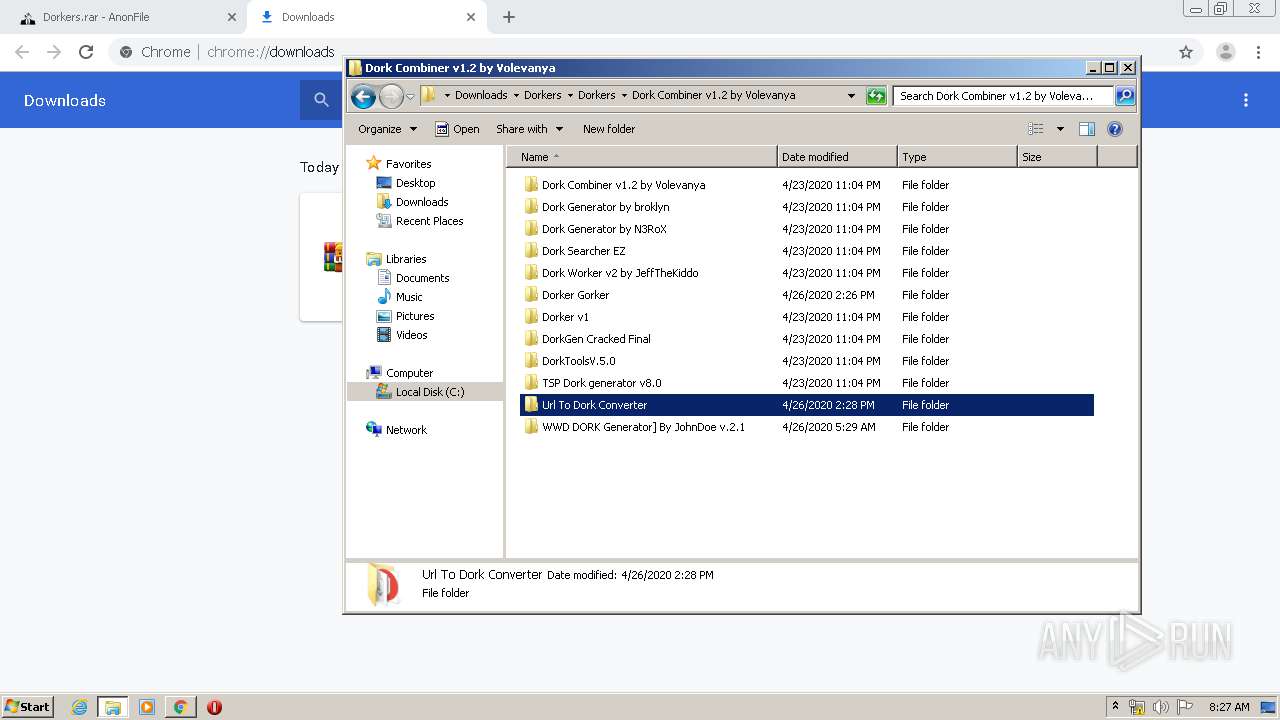Open Windows Media Player taskbar icon
Screen dimensions: 1280x720
147,707
